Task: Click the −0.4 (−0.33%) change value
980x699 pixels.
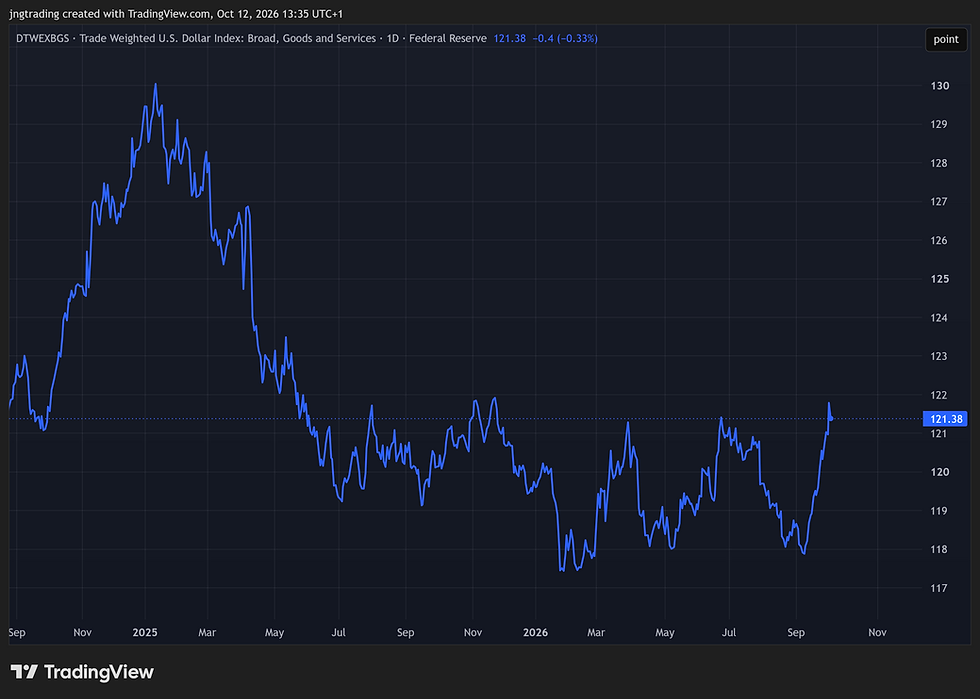Action: click(565, 38)
